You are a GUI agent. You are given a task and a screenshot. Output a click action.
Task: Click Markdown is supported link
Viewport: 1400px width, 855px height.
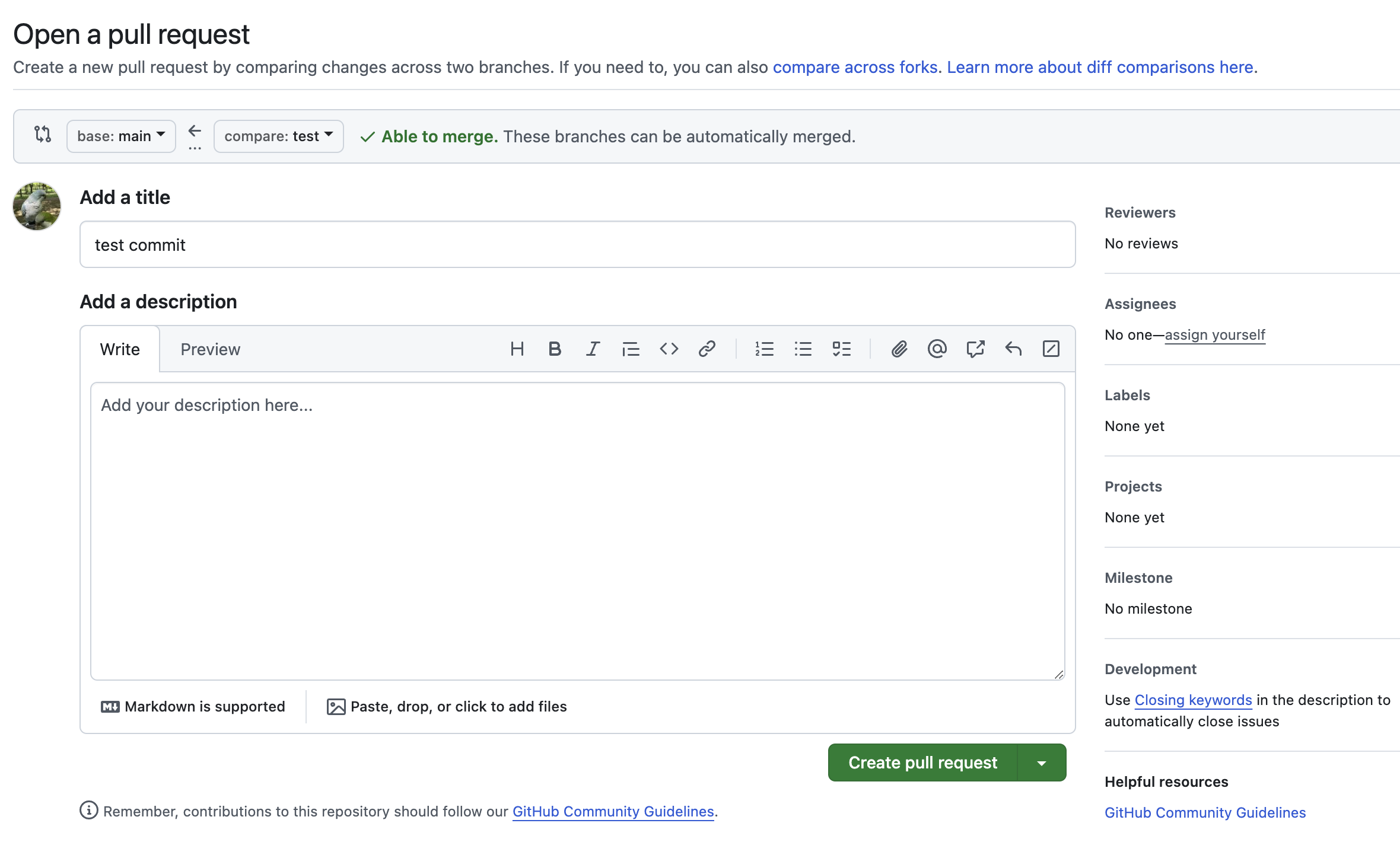(x=193, y=707)
